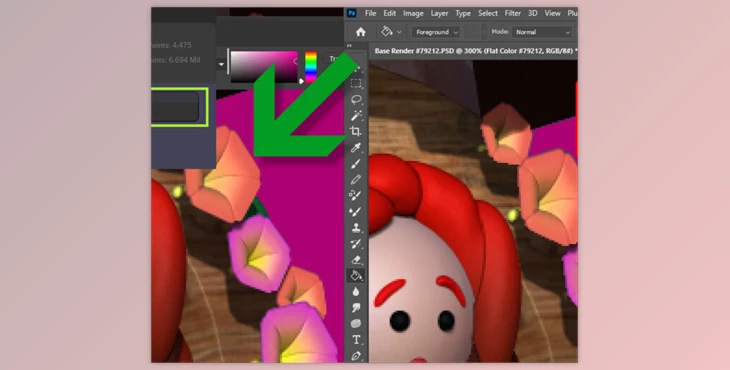Select the Magic Wand tool
The height and width of the screenshot is (370, 730).
click(356, 115)
